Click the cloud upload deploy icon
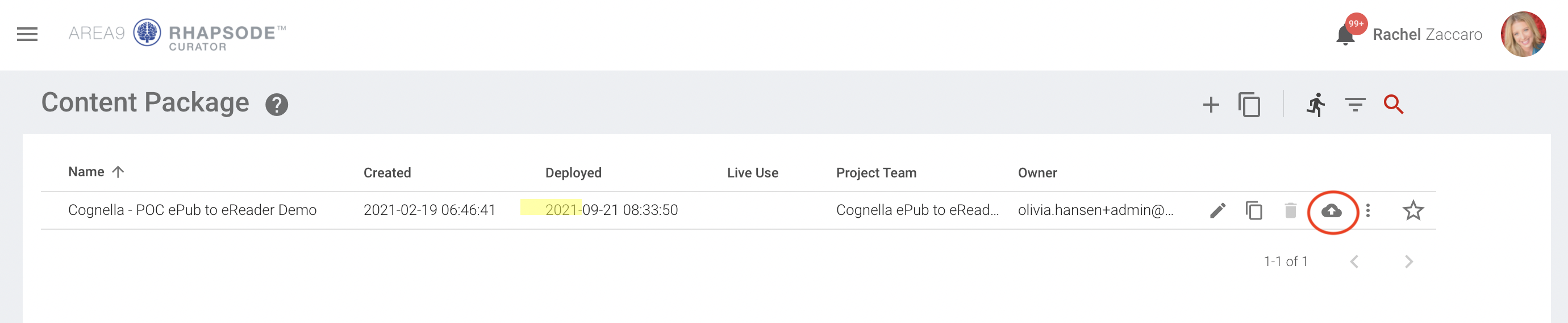Image resolution: width=1568 pixels, height=323 pixels. 1332,211
